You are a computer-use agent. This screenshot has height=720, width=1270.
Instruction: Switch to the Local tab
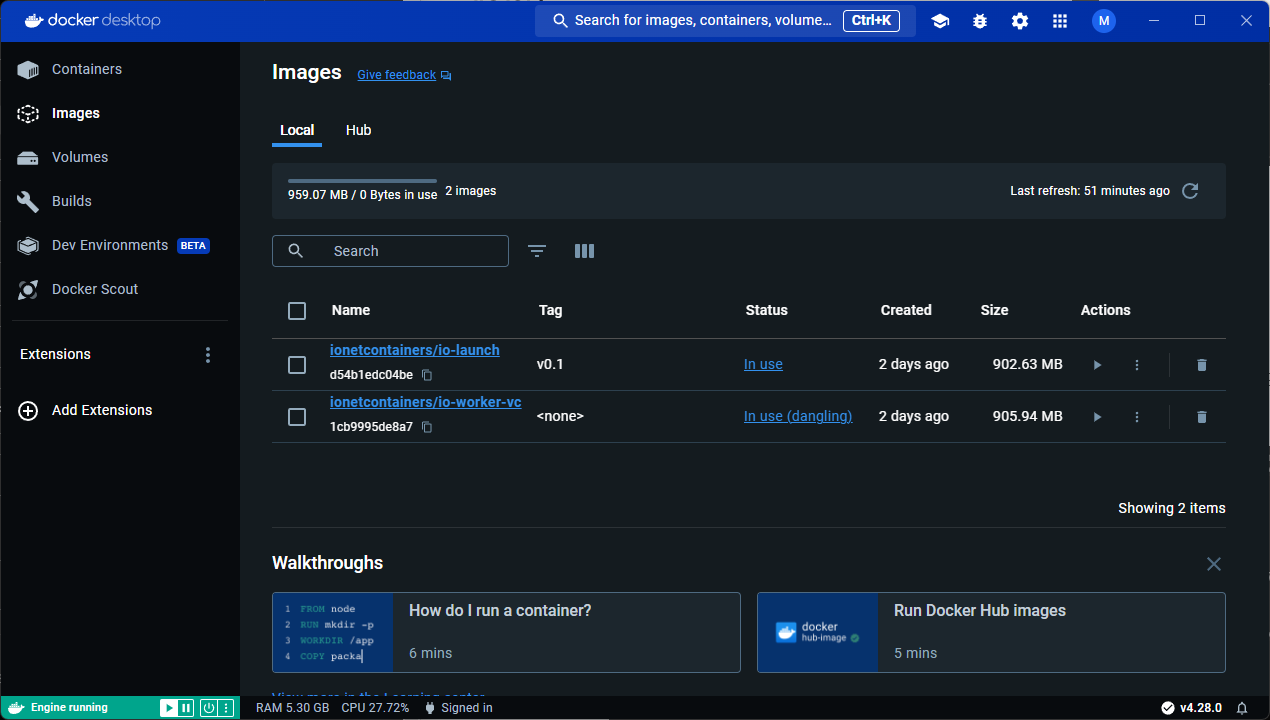click(297, 130)
